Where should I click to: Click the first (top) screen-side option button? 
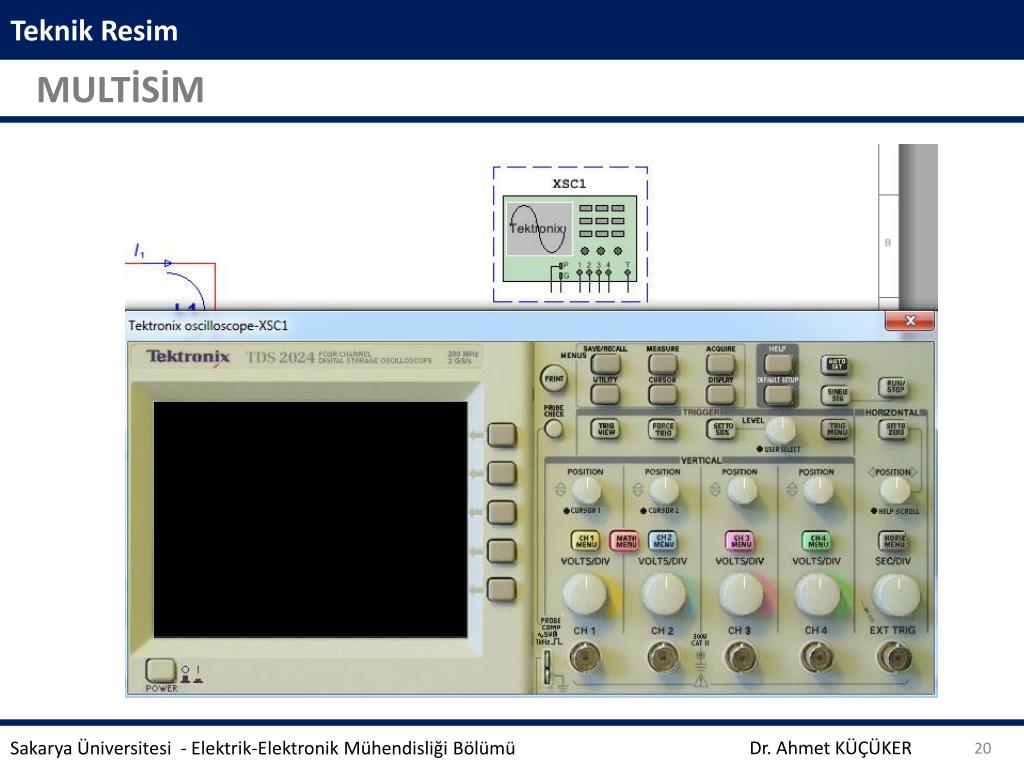[x=502, y=435]
